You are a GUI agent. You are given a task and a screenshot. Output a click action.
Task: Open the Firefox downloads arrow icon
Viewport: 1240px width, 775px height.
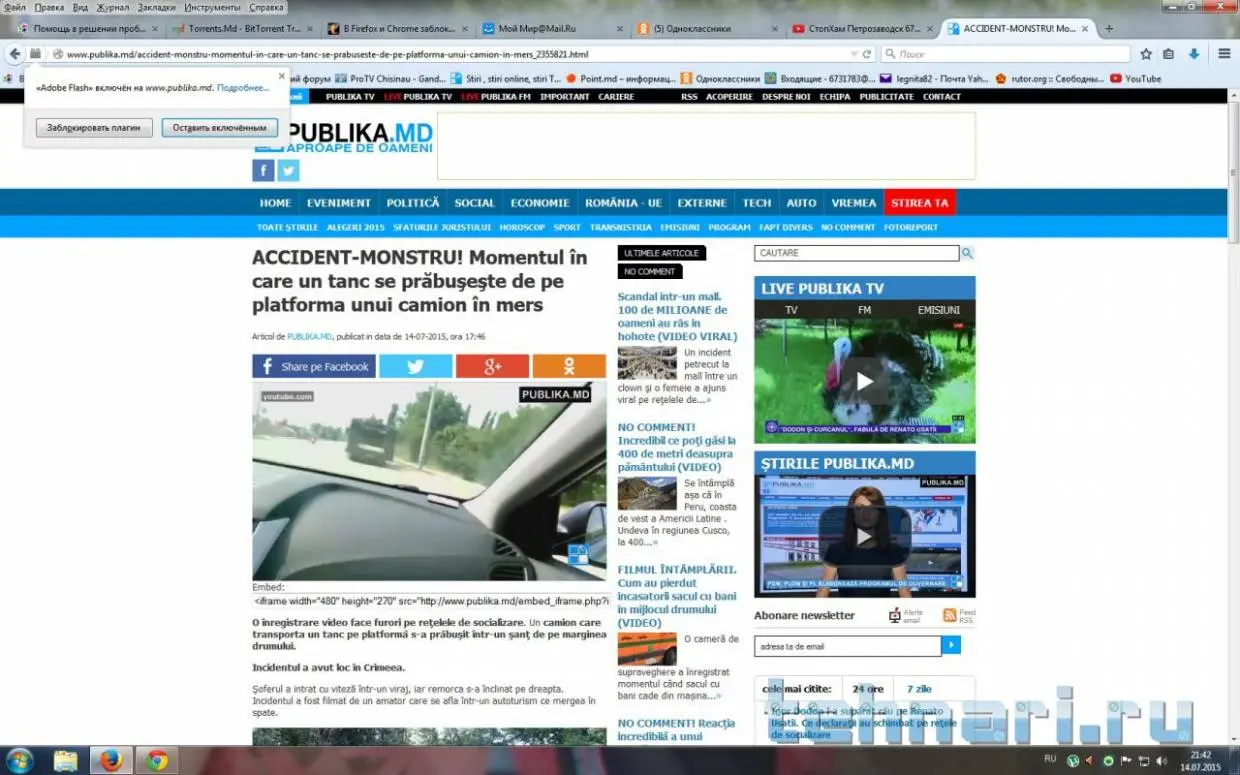click(x=1194, y=54)
